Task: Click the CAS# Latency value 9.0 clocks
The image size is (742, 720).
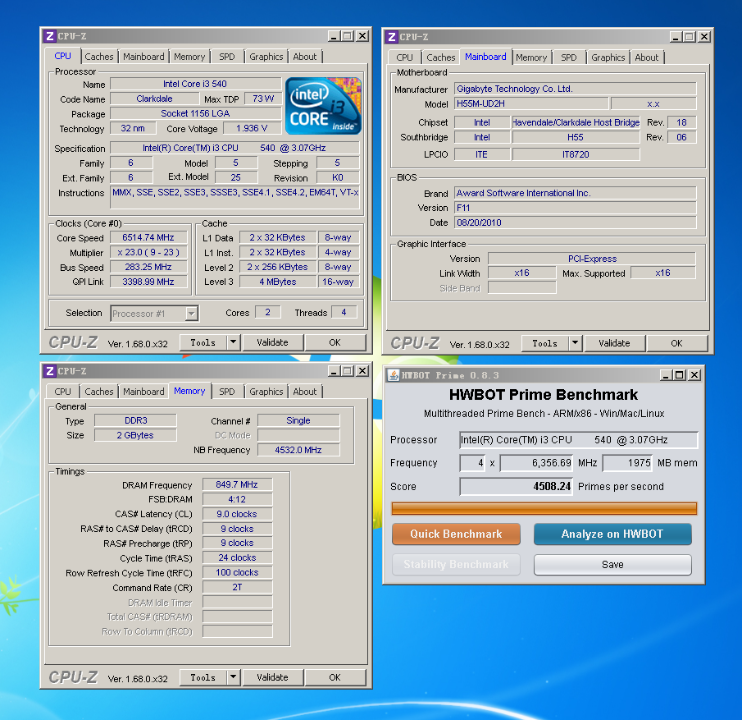Action: (x=237, y=514)
